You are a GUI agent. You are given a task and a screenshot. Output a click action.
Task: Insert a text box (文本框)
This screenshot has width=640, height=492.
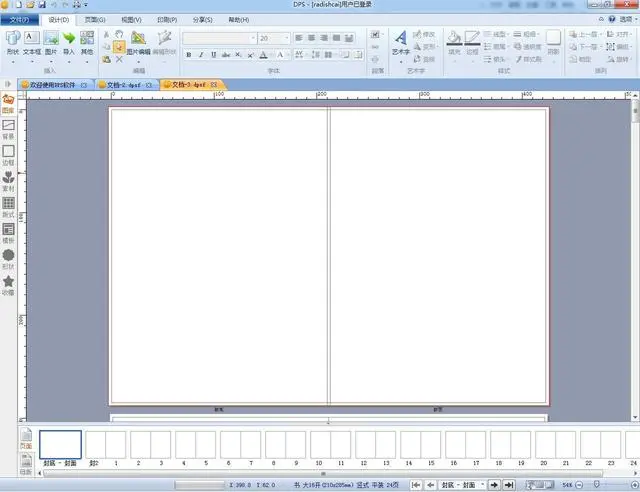click(31, 38)
